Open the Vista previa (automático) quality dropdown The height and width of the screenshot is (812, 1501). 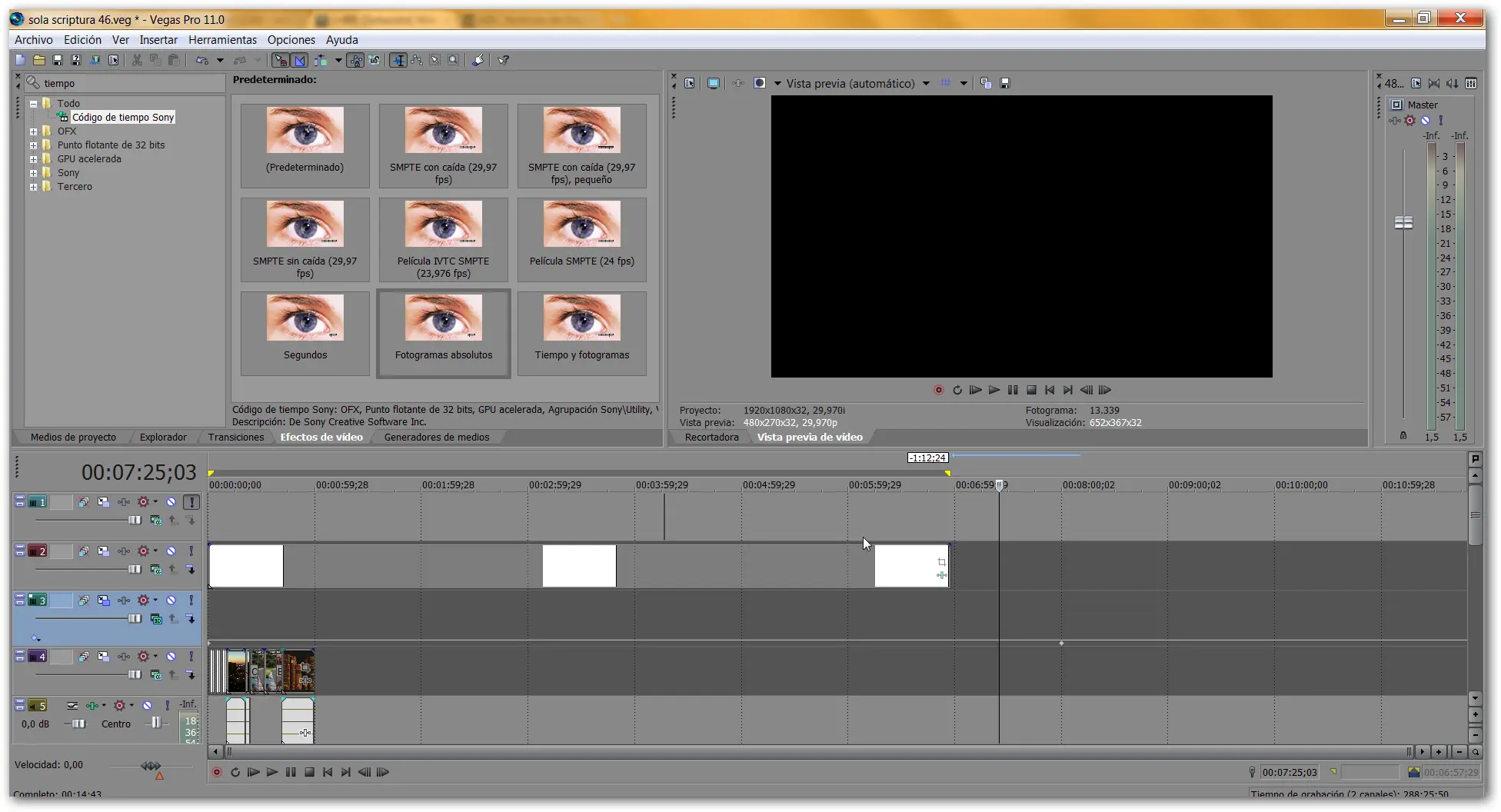point(926,84)
